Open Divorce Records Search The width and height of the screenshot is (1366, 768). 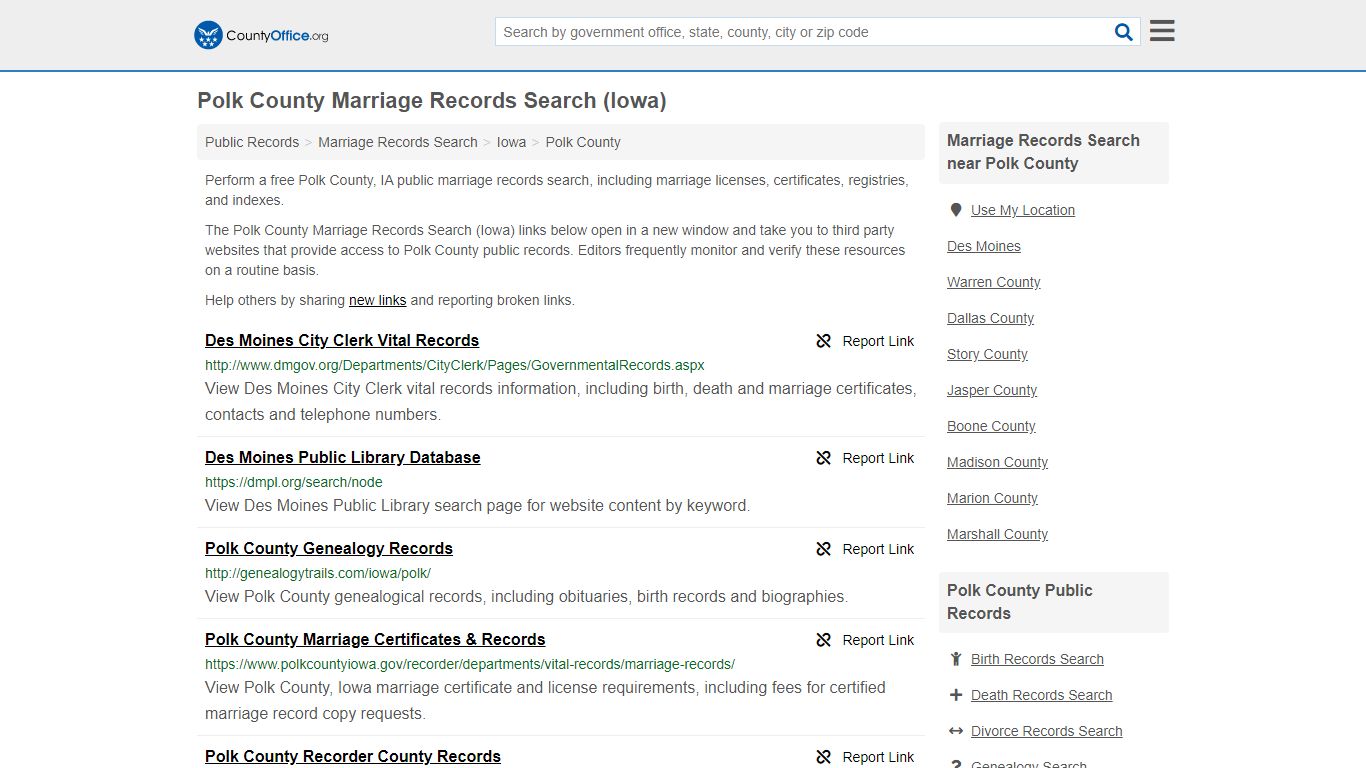[1046, 731]
